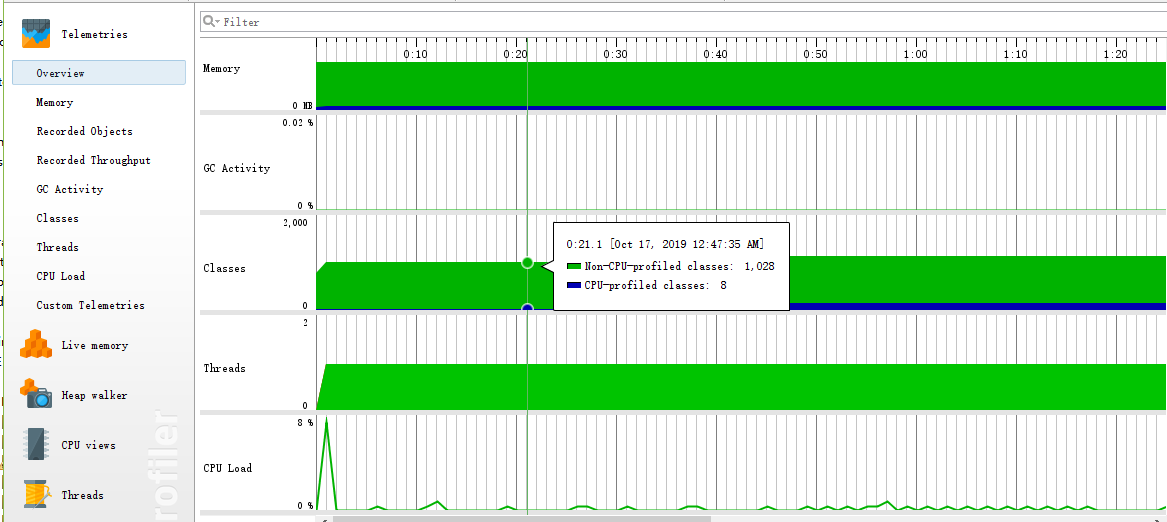Click the Threads graph row label
This screenshot has width=1167, height=522.
tap(225, 368)
